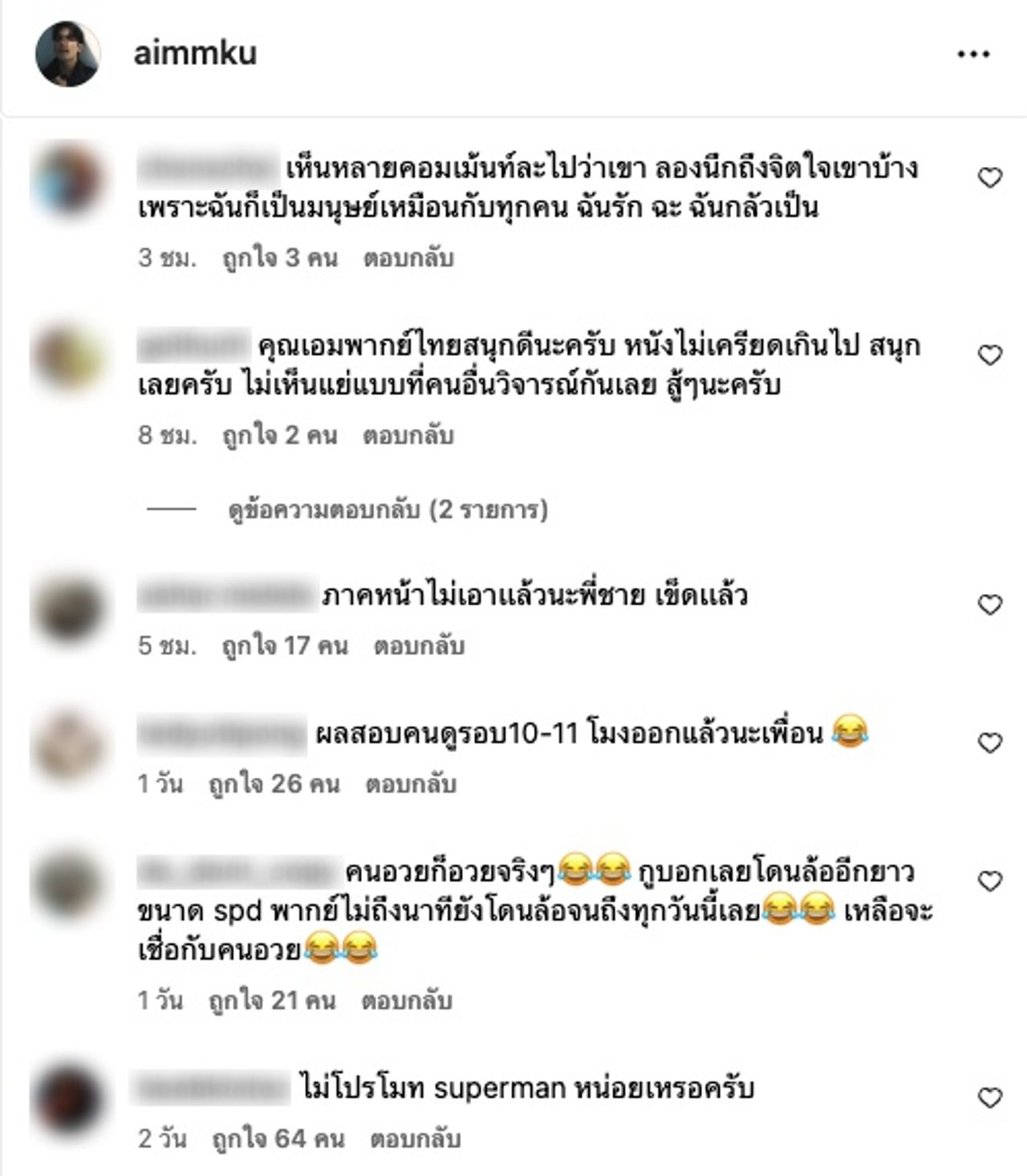View the ถูกใจ 26 คน likes list
This screenshot has height=1176, width=1027.
[x=274, y=784]
